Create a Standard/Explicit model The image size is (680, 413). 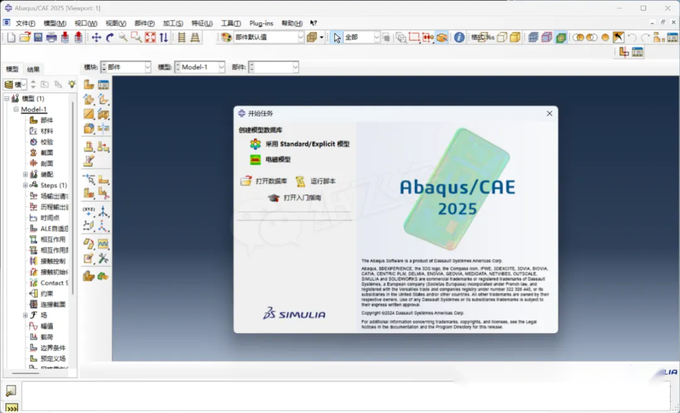coord(300,144)
